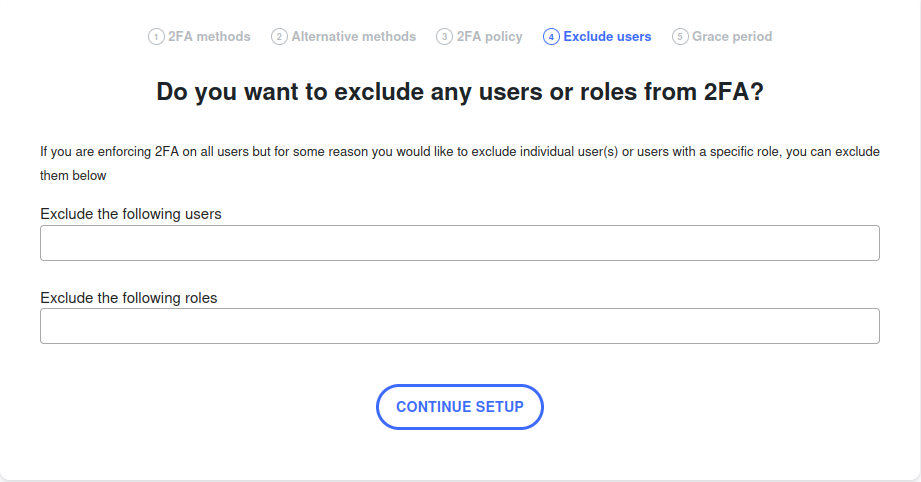921x482 pixels.
Task: Open the Alternative methods step label
Action: click(354, 36)
